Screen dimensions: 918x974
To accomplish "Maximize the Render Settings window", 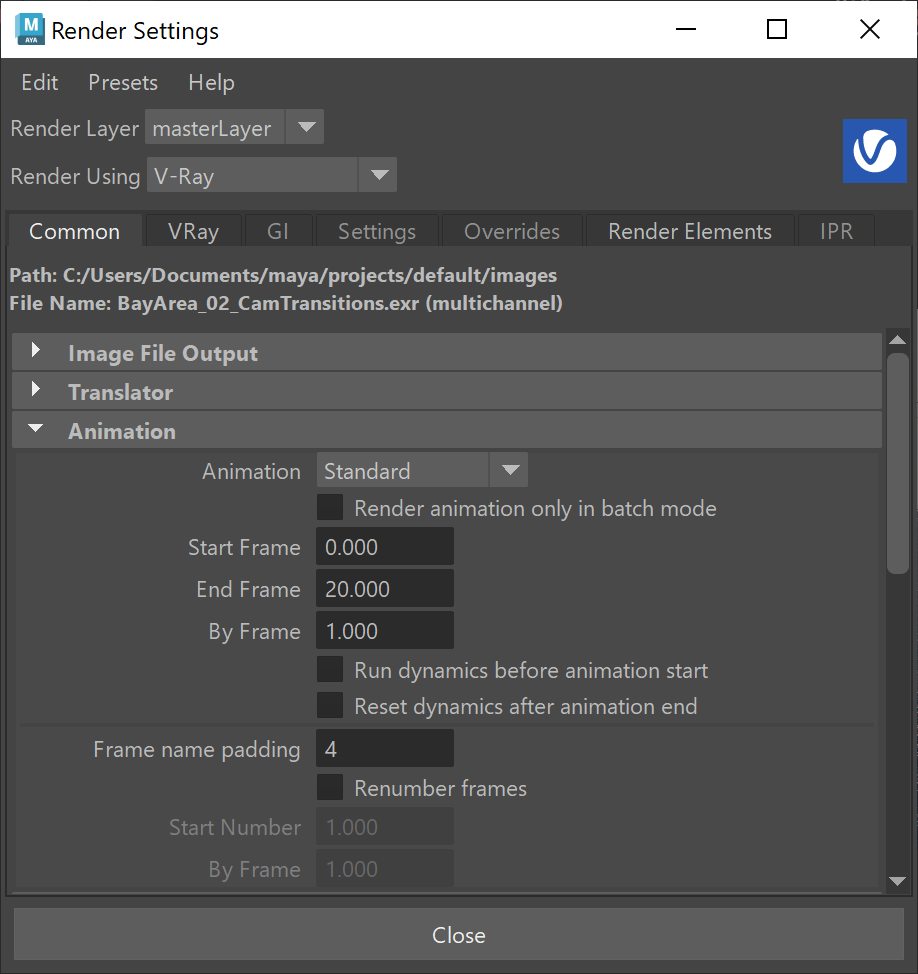I will tap(777, 29).
